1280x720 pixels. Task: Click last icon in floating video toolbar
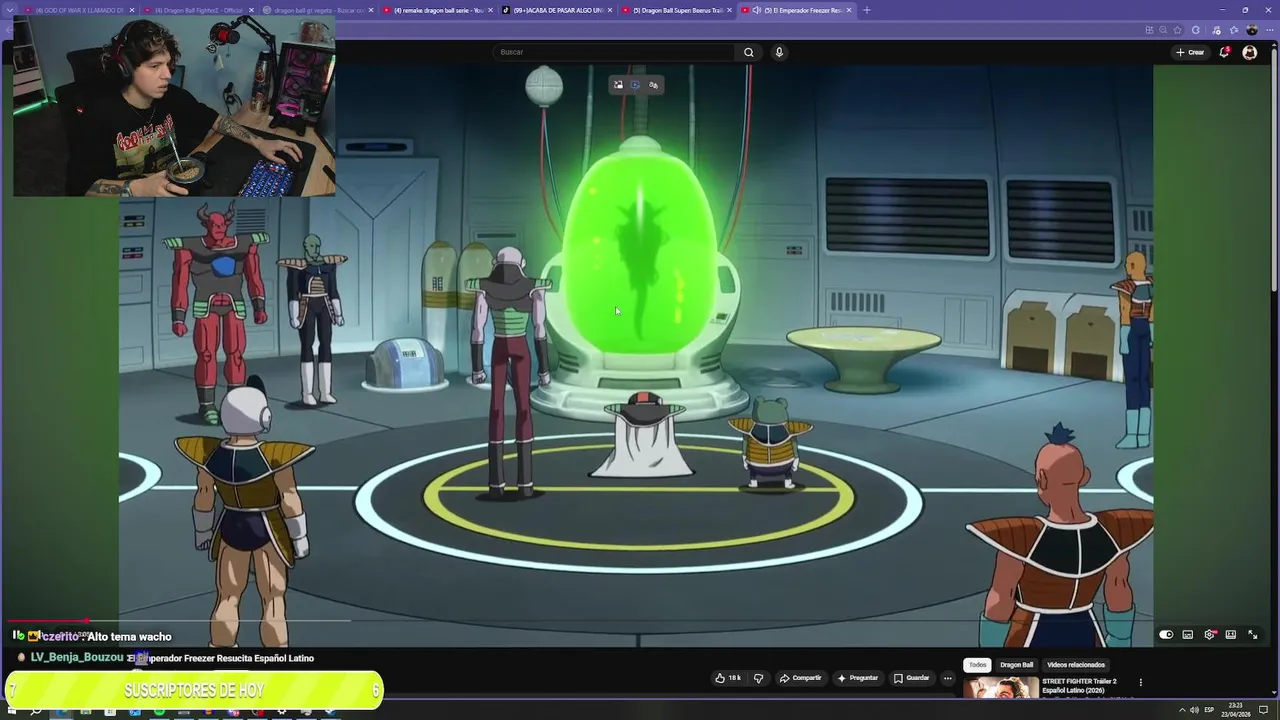653,85
